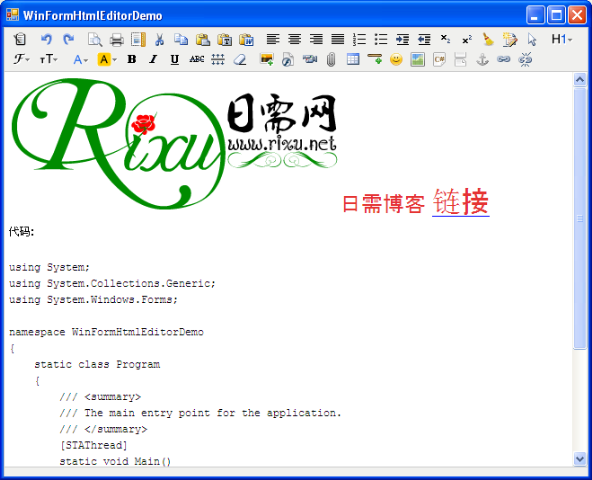Insert a table
Screen dimensions: 592x480
(x=353, y=59)
